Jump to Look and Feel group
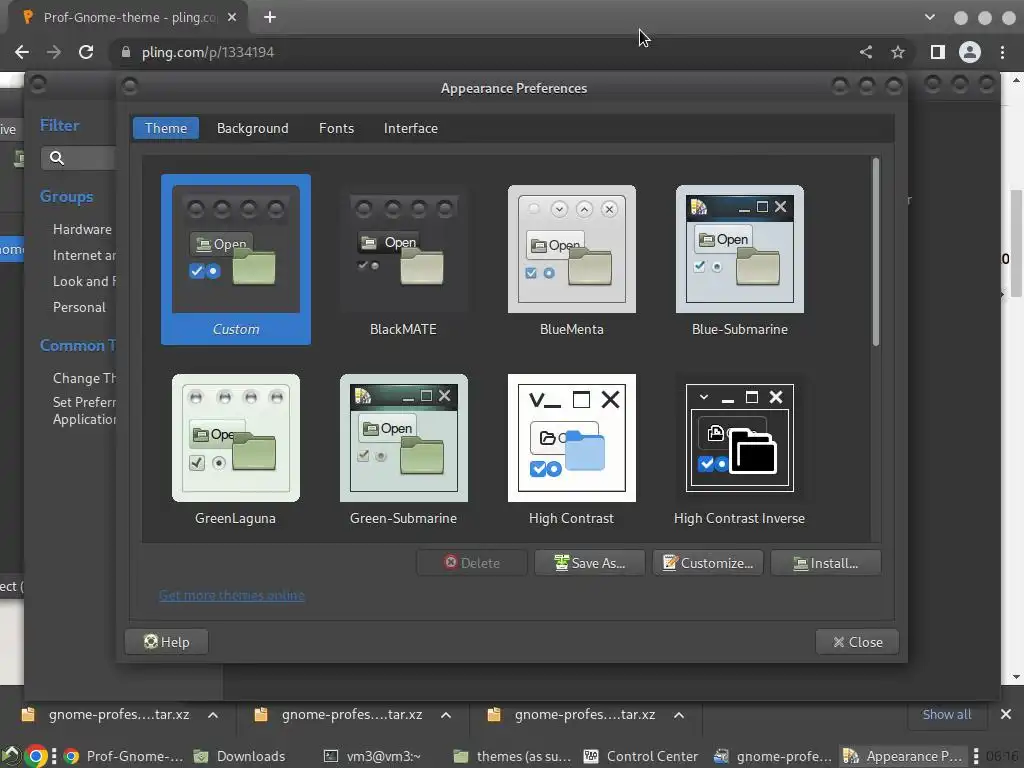 (x=84, y=281)
